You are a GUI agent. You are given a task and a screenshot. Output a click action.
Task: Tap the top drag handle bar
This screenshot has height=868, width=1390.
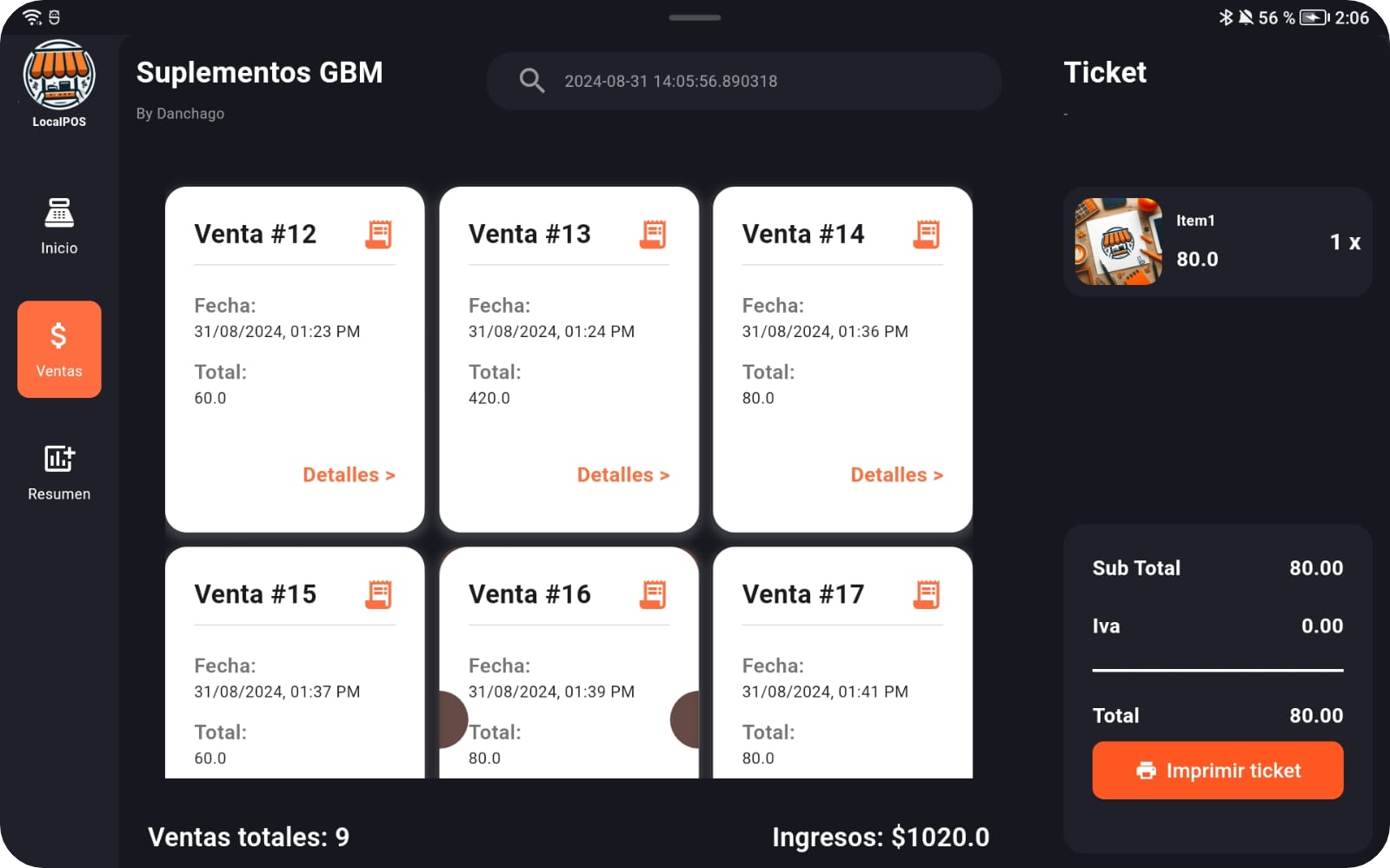(695, 17)
